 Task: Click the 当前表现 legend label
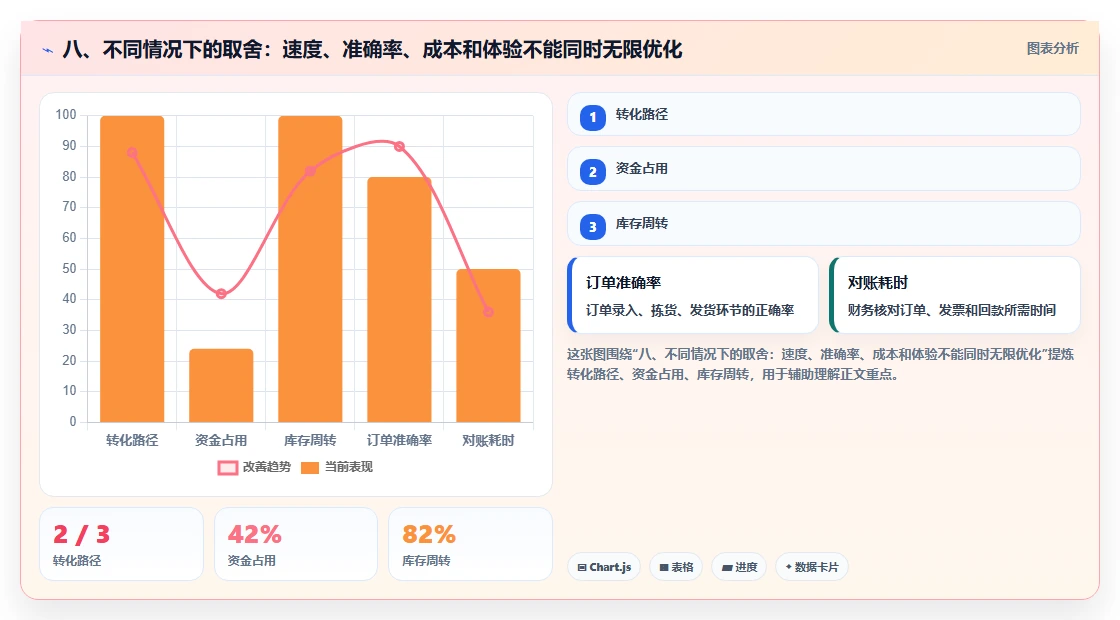(349, 467)
